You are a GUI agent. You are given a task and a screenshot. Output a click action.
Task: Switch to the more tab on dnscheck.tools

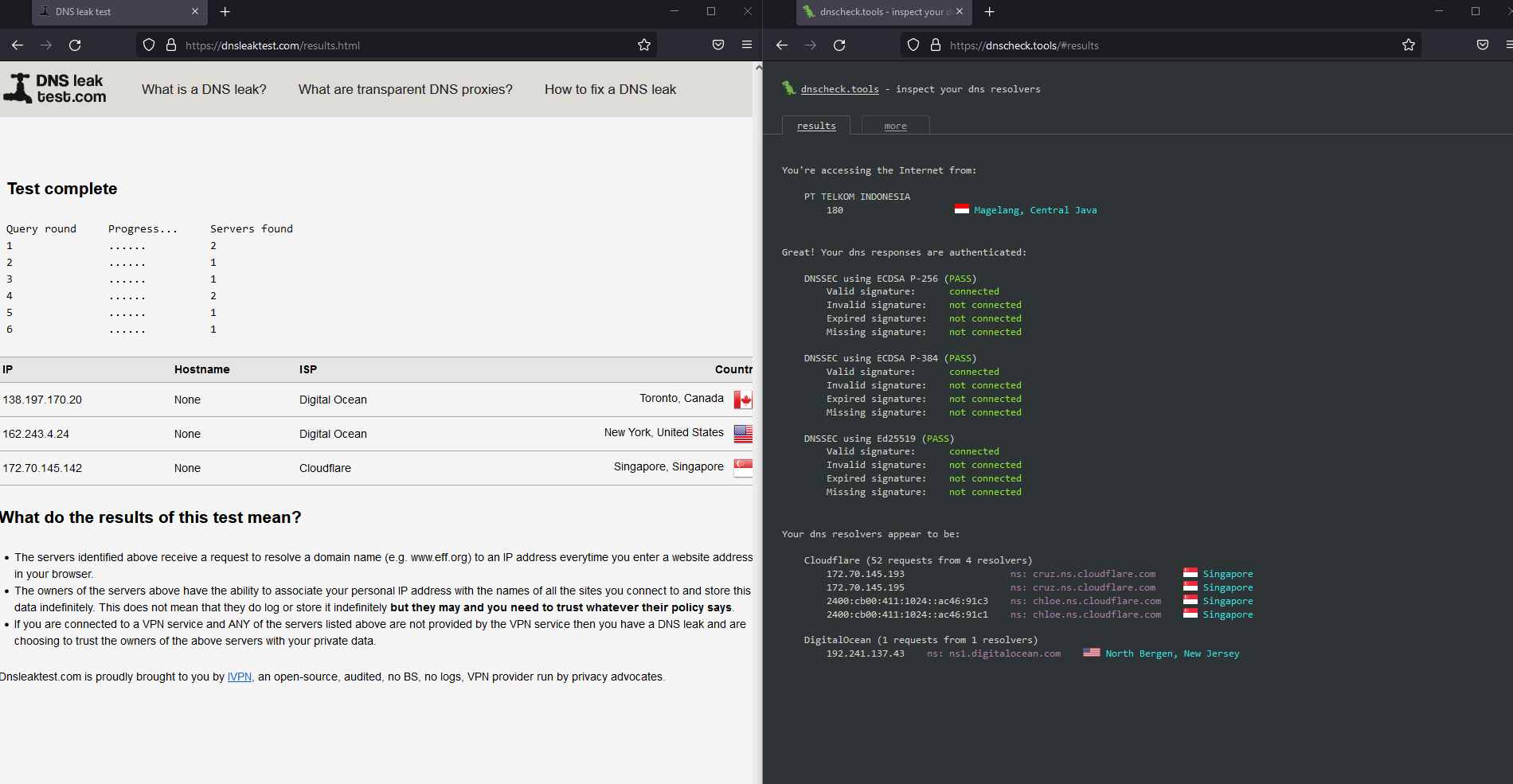pyautogui.click(x=895, y=126)
